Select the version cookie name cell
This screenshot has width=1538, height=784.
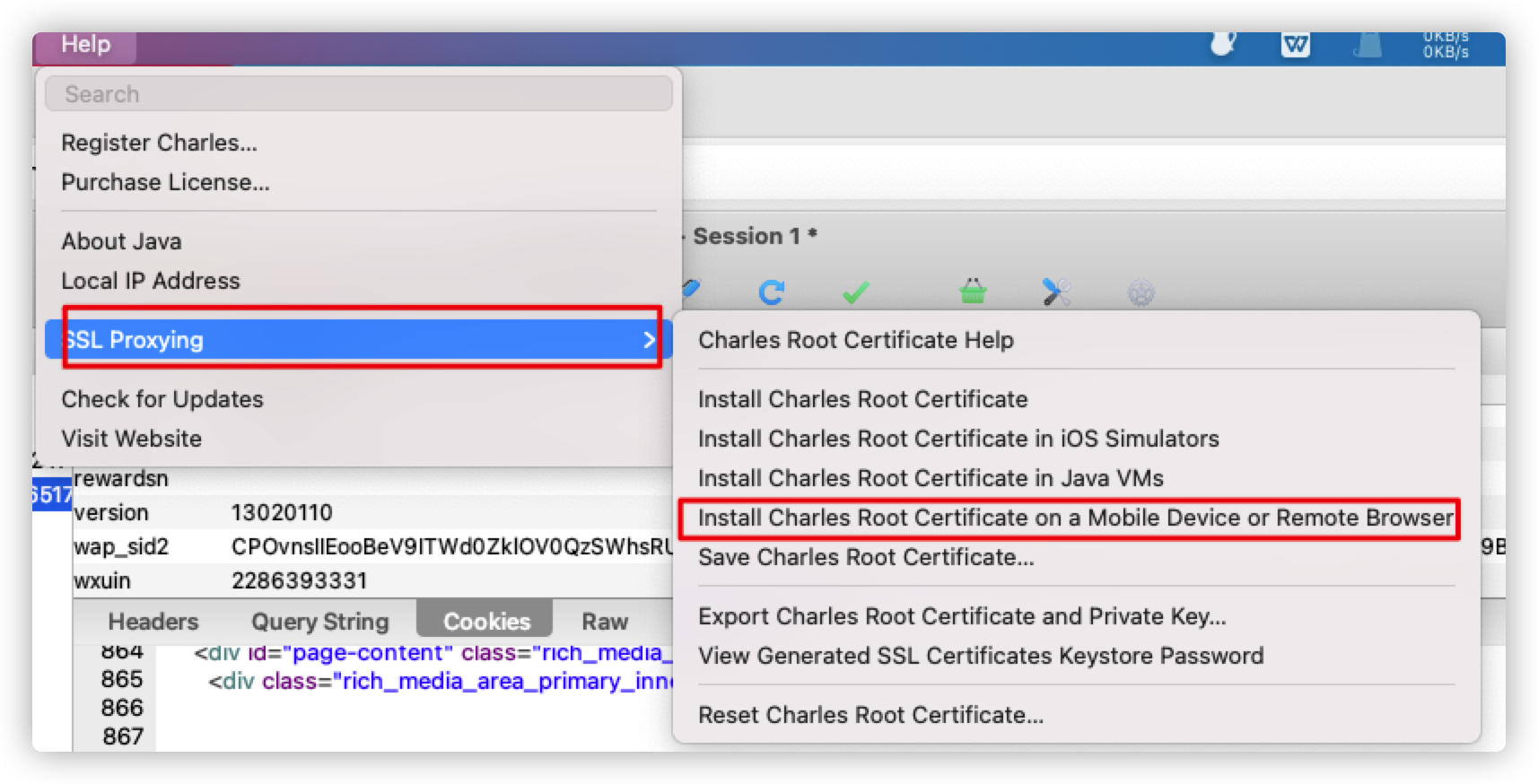point(111,513)
